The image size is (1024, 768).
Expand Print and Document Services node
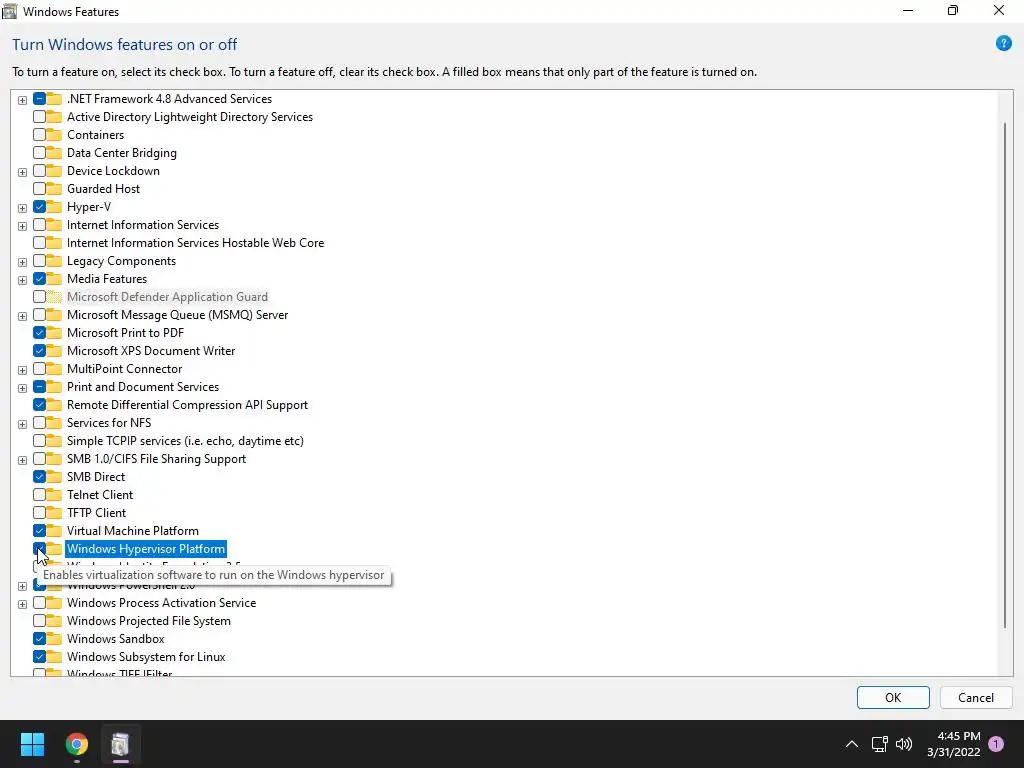click(22, 388)
